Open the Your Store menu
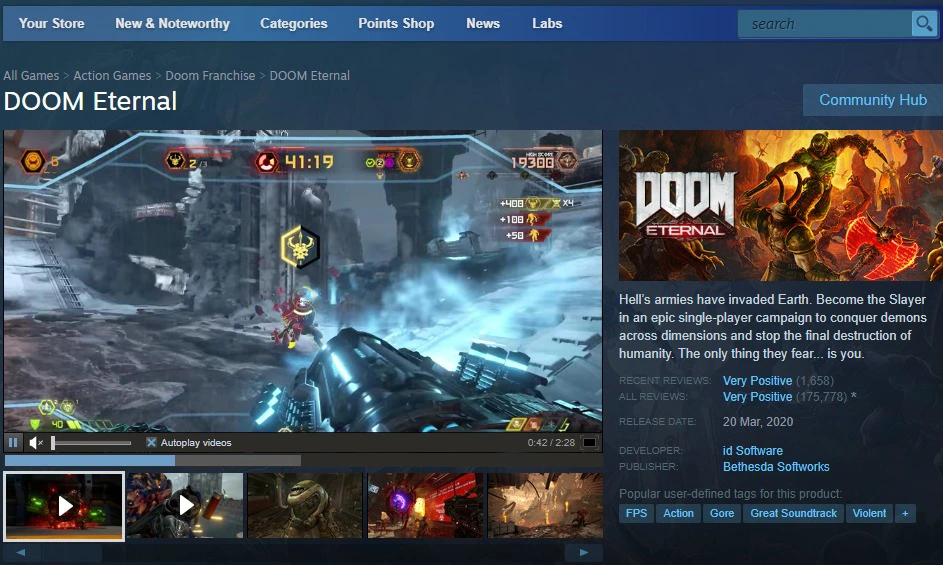The width and height of the screenshot is (943, 565). [x=52, y=23]
